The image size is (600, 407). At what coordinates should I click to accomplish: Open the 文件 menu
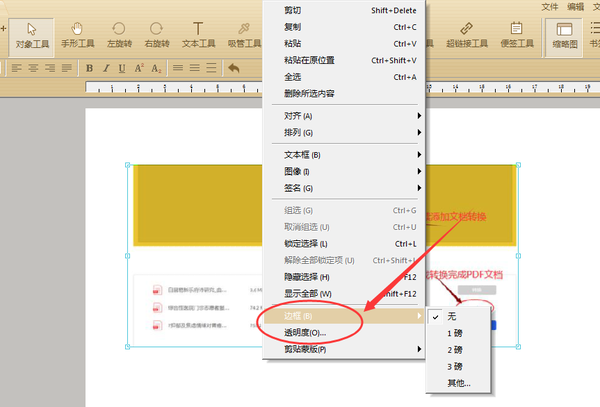[550, 7]
